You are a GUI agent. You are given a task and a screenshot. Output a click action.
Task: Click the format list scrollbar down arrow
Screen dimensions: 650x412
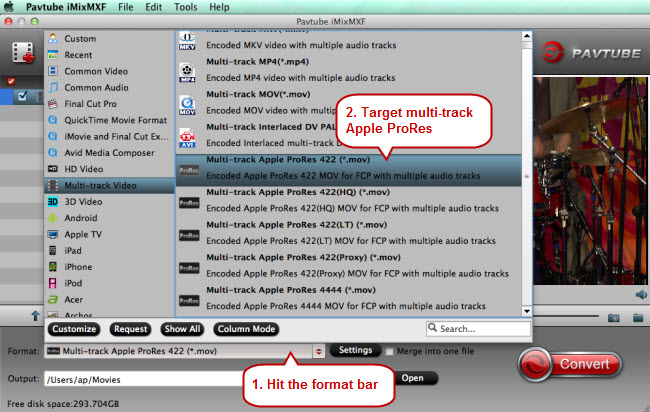point(526,311)
